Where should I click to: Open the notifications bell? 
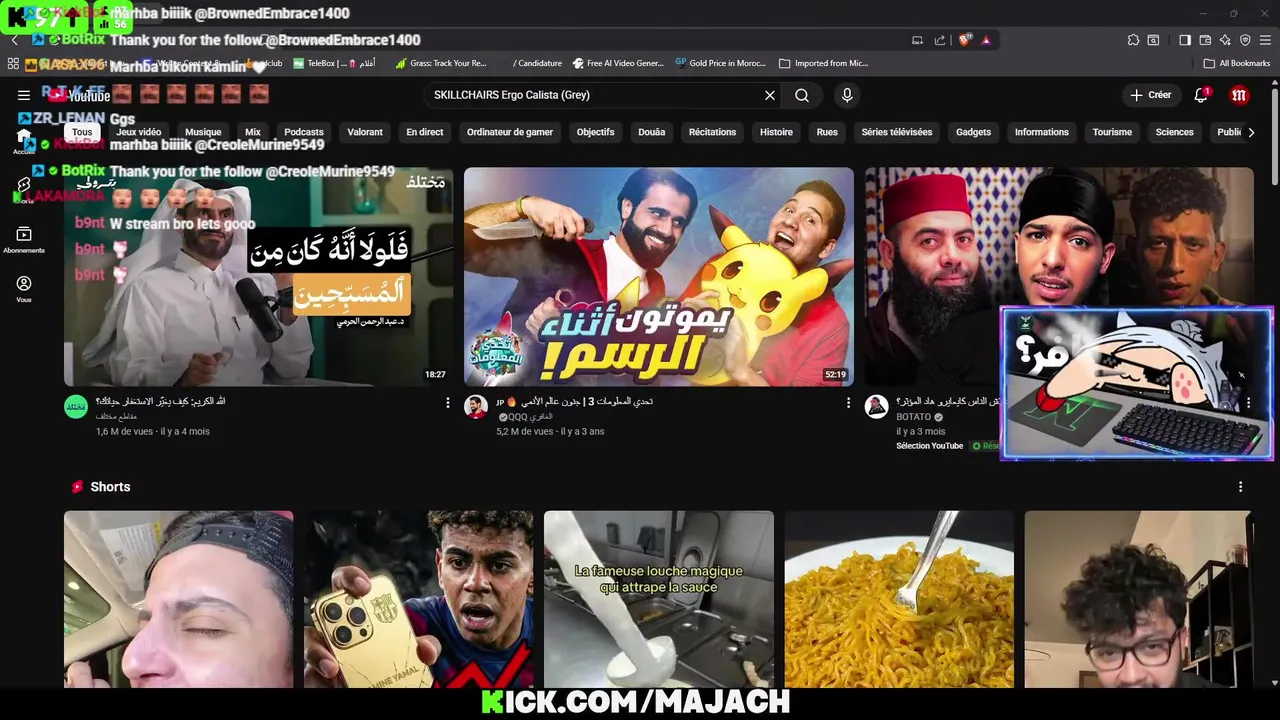point(1201,95)
